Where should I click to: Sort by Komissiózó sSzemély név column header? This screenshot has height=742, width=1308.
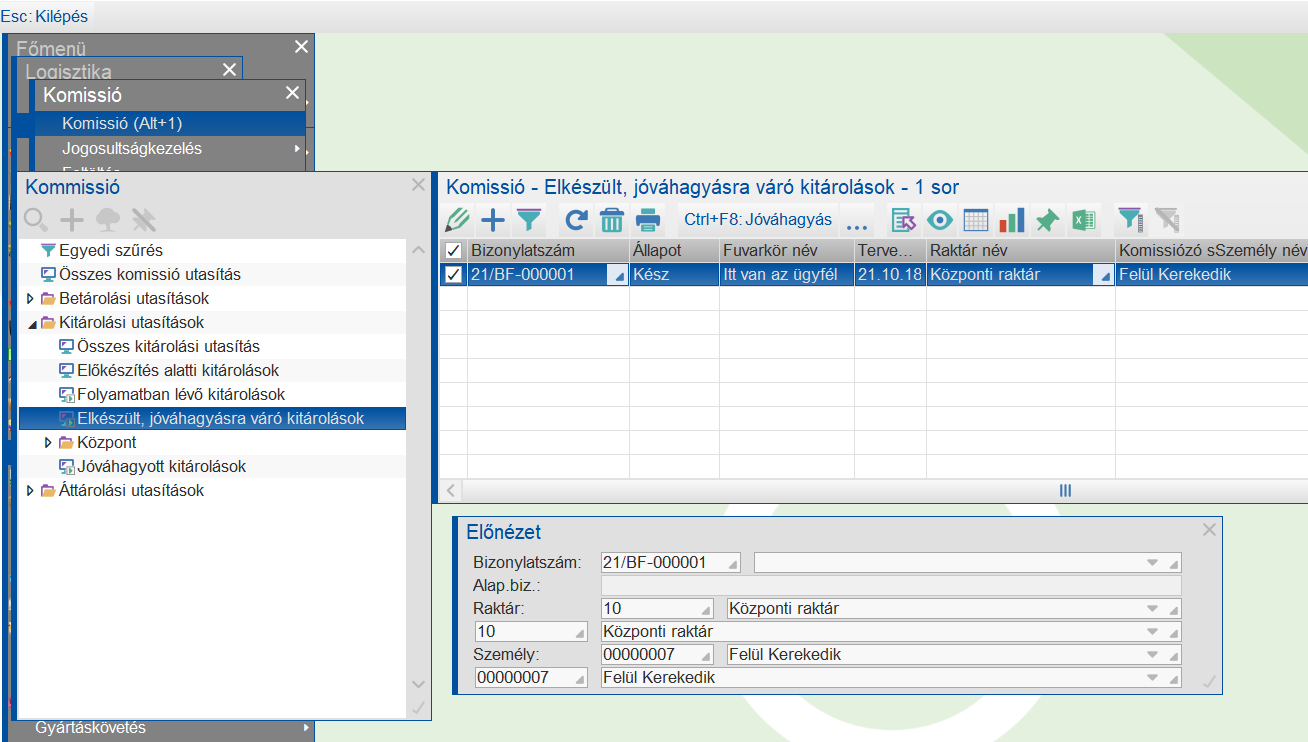[x=1212, y=250]
